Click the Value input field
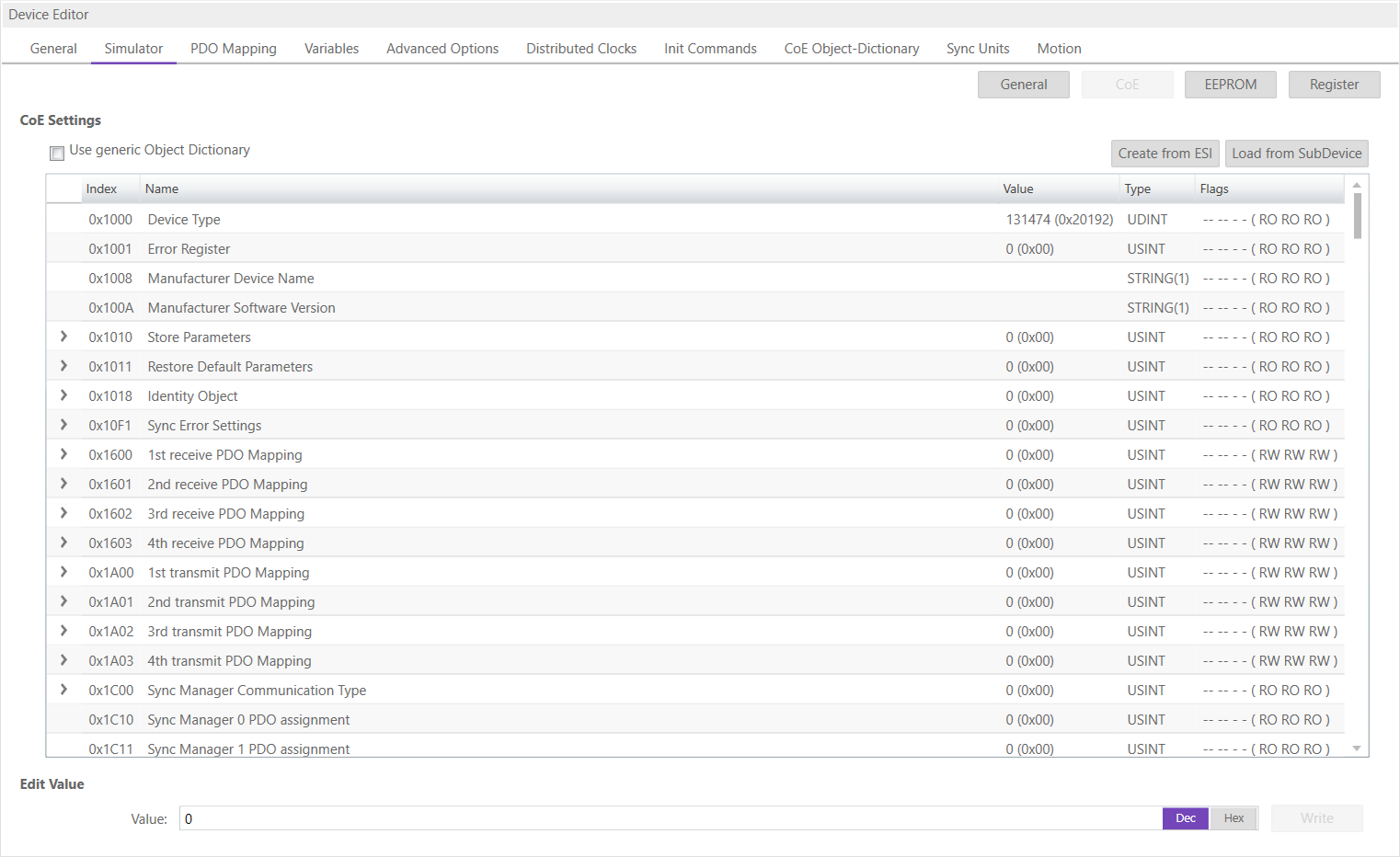Image resolution: width=1400 pixels, height=857 pixels. point(670,818)
